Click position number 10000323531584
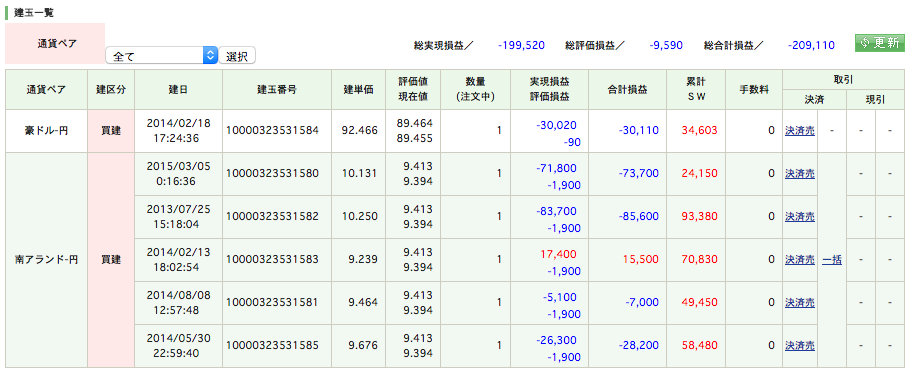Image resolution: width=921 pixels, height=383 pixels. tap(273, 131)
